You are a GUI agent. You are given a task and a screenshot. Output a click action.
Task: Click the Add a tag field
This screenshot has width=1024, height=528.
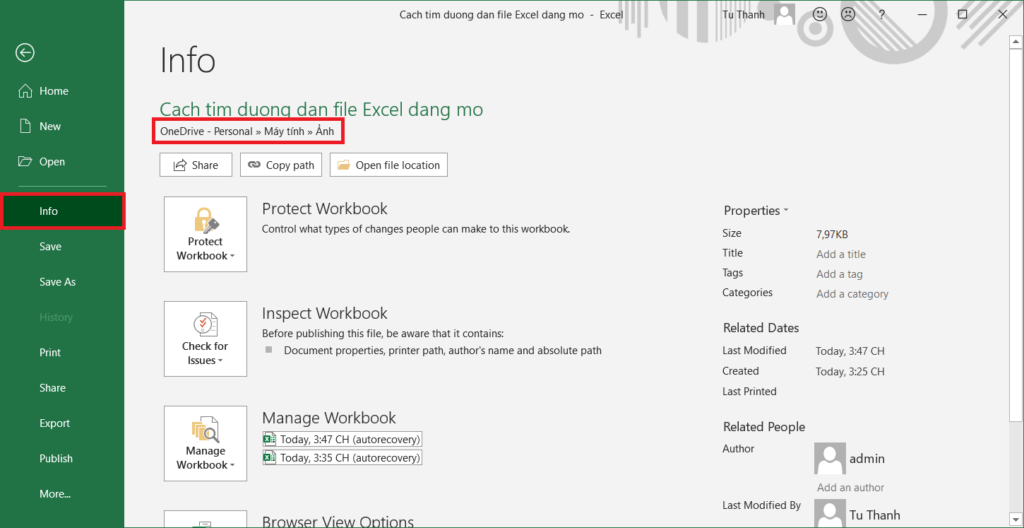pos(839,274)
